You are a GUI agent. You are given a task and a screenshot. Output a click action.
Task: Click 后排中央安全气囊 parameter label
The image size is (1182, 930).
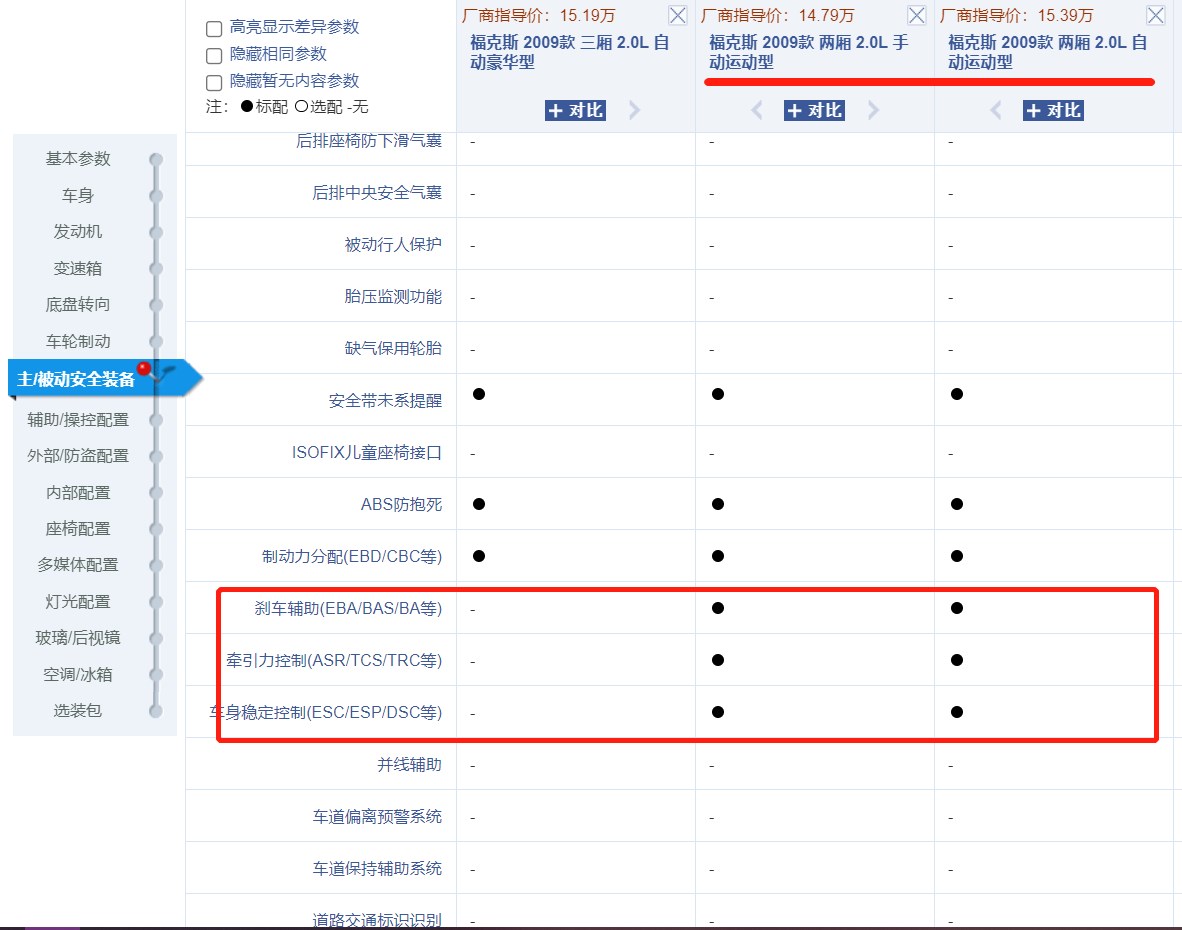pyautogui.click(x=377, y=193)
